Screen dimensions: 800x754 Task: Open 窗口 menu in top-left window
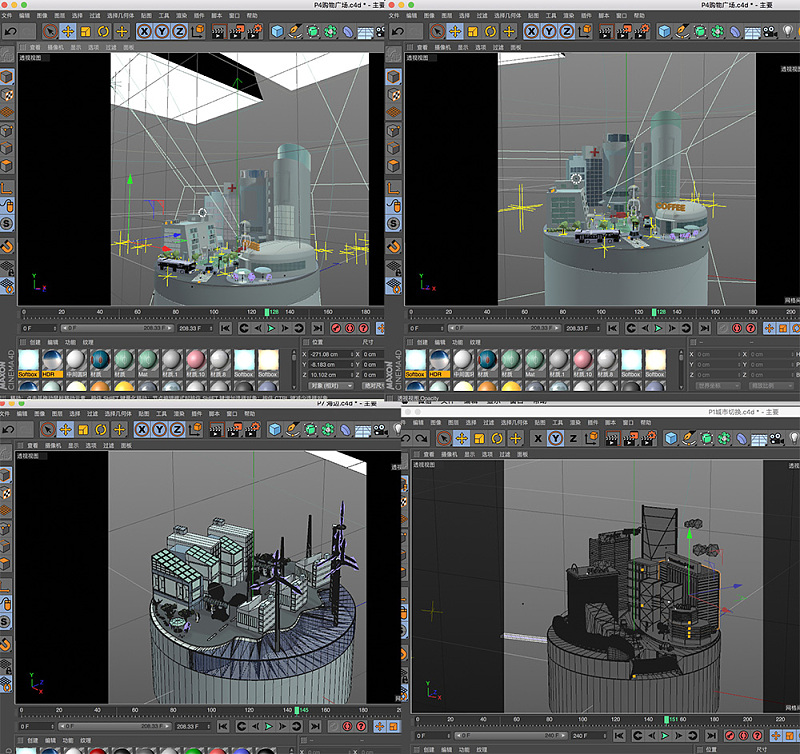[x=234, y=16]
